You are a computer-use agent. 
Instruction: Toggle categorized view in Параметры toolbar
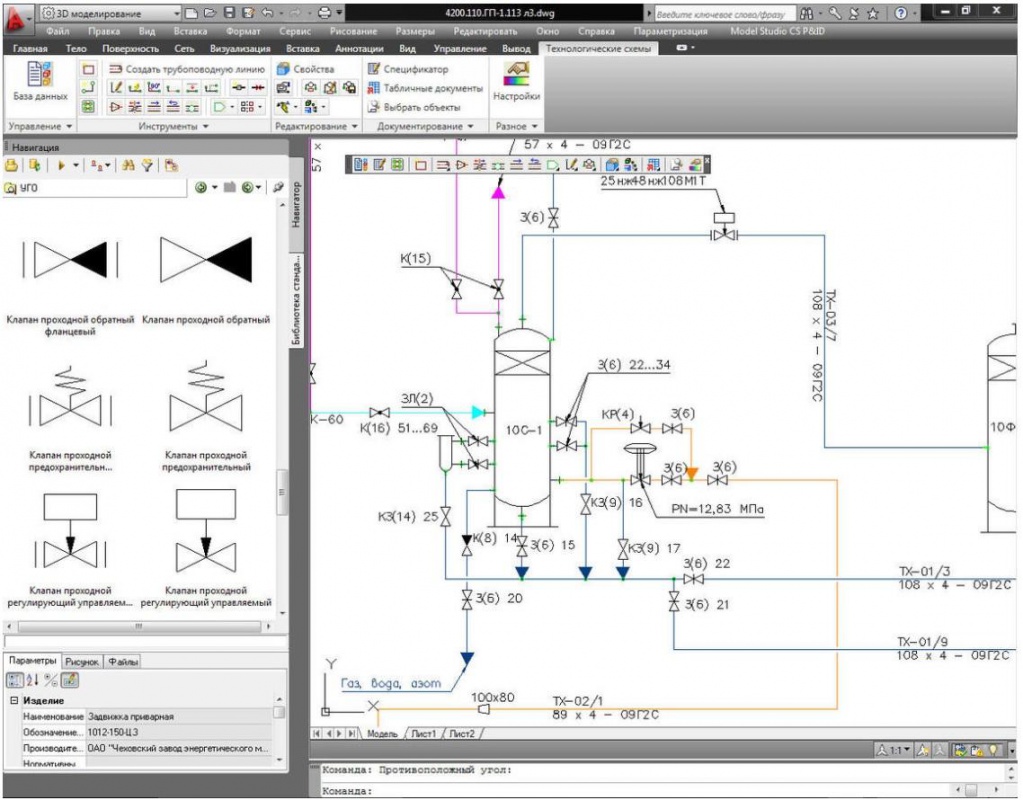tap(14, 680)
